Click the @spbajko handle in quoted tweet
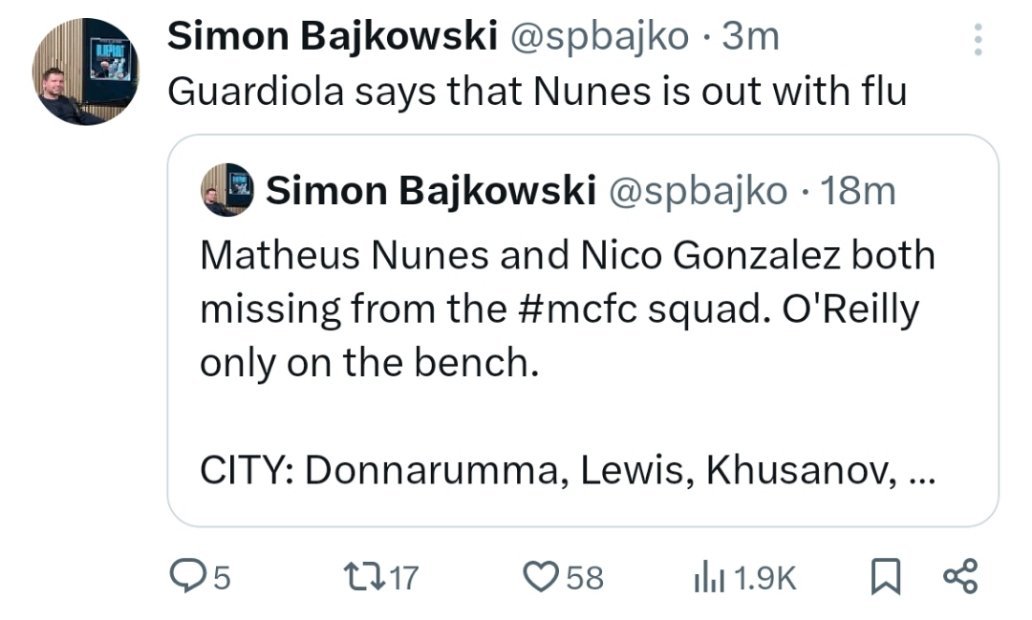Screen dimensions: 1032x620 (x=698, y=190)
